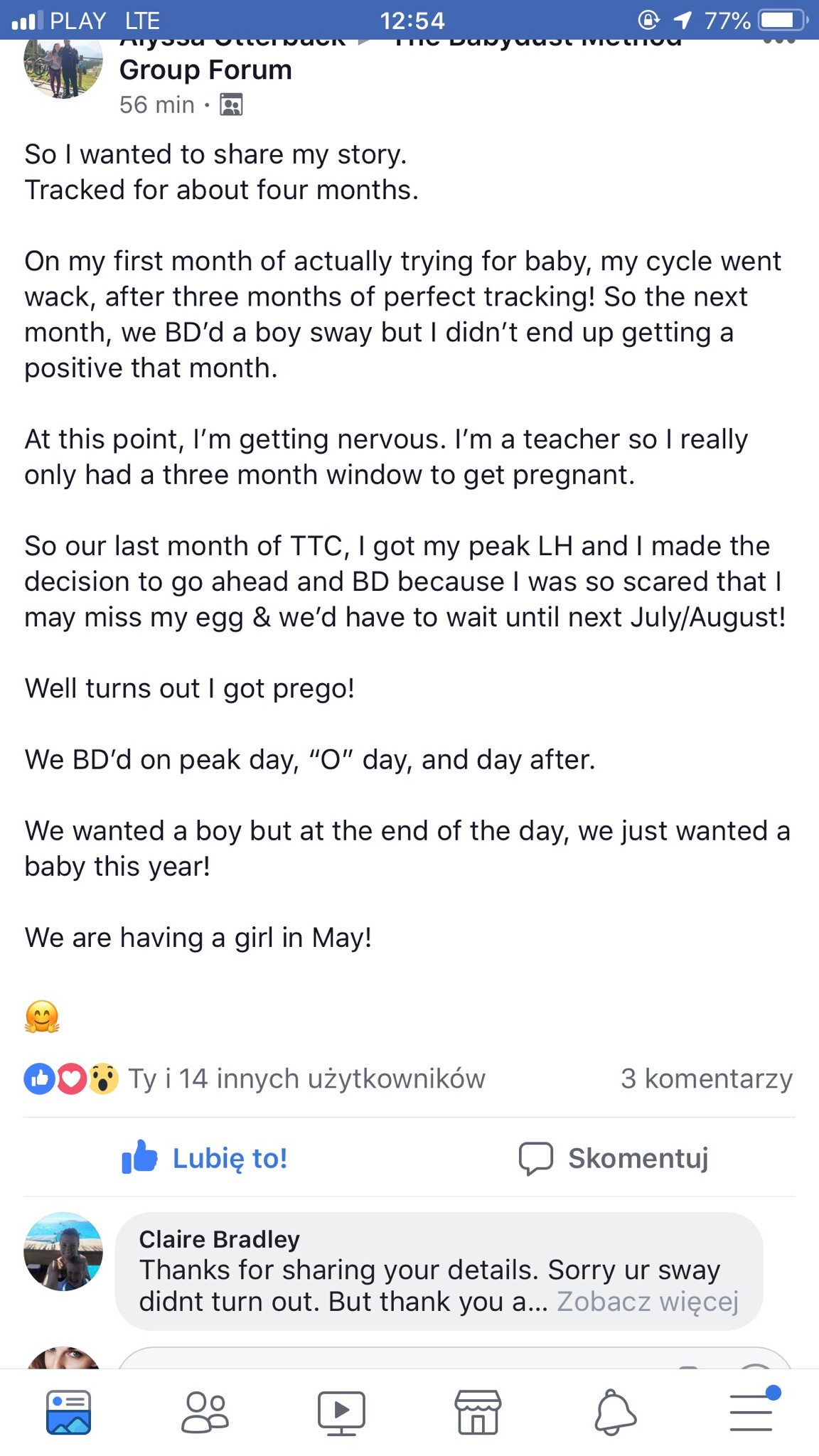Tap the "Skomentuj" comment button

tap(614, 1158)
